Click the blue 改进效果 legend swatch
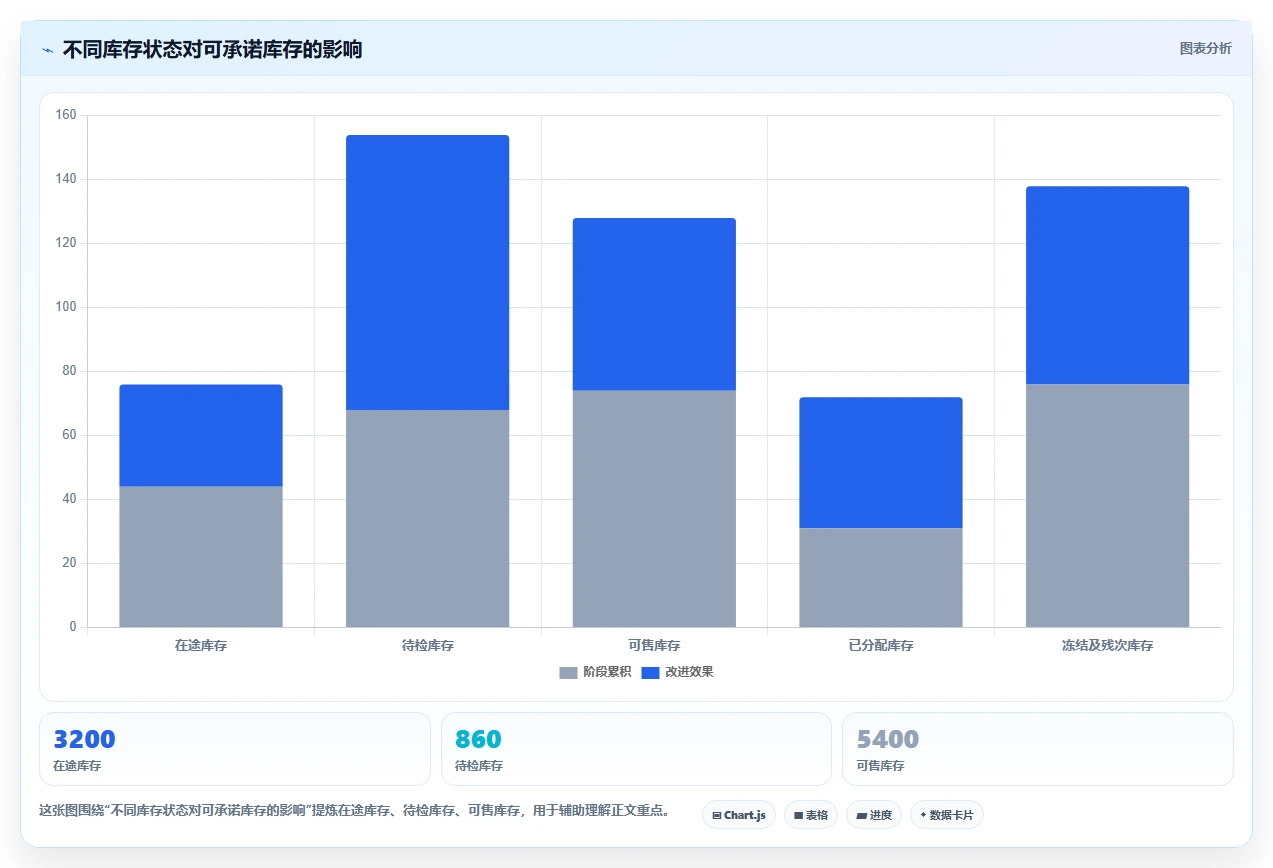Image resolution: width=1273 pixels, height=868 pixels. (650, 672)
